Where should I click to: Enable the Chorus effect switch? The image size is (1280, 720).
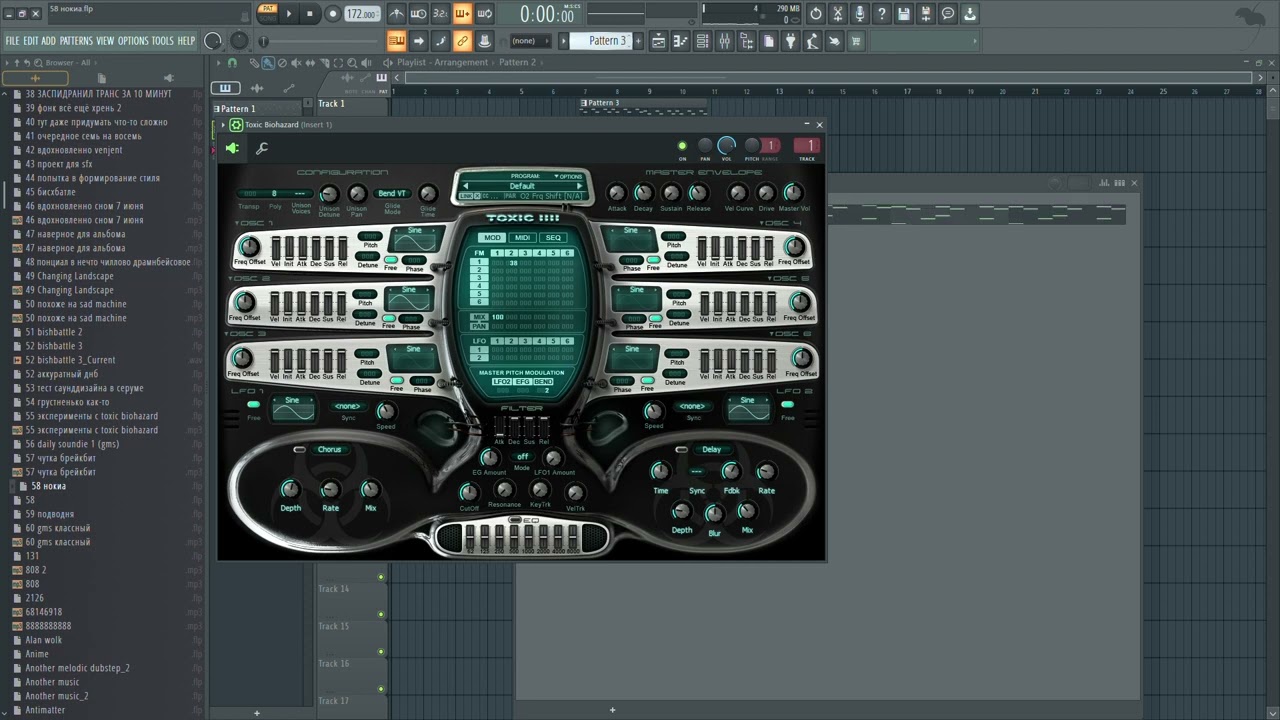click(300, 450)
